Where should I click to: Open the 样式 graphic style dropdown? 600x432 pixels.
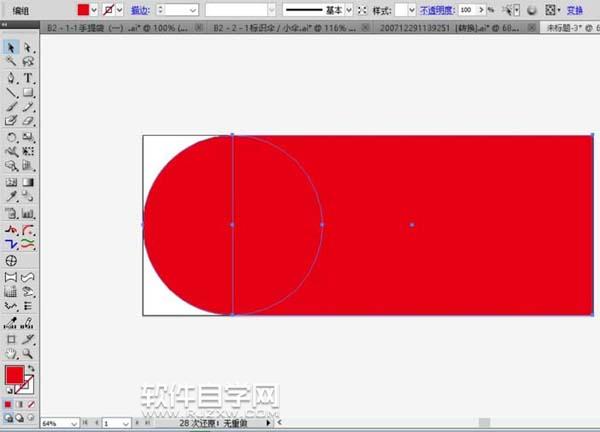pos(411,9)
